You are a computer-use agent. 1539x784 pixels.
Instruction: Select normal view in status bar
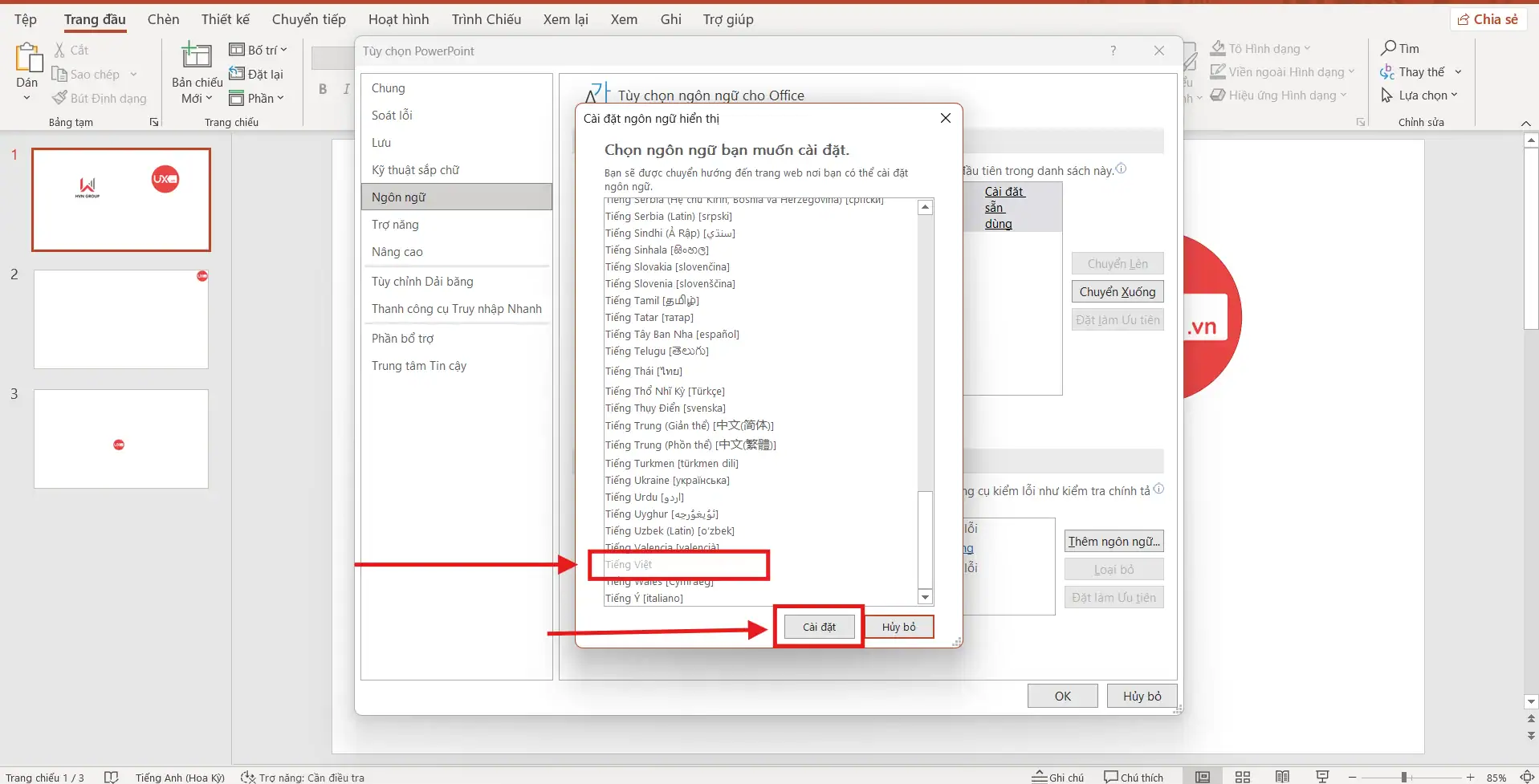coord(1202,777)
